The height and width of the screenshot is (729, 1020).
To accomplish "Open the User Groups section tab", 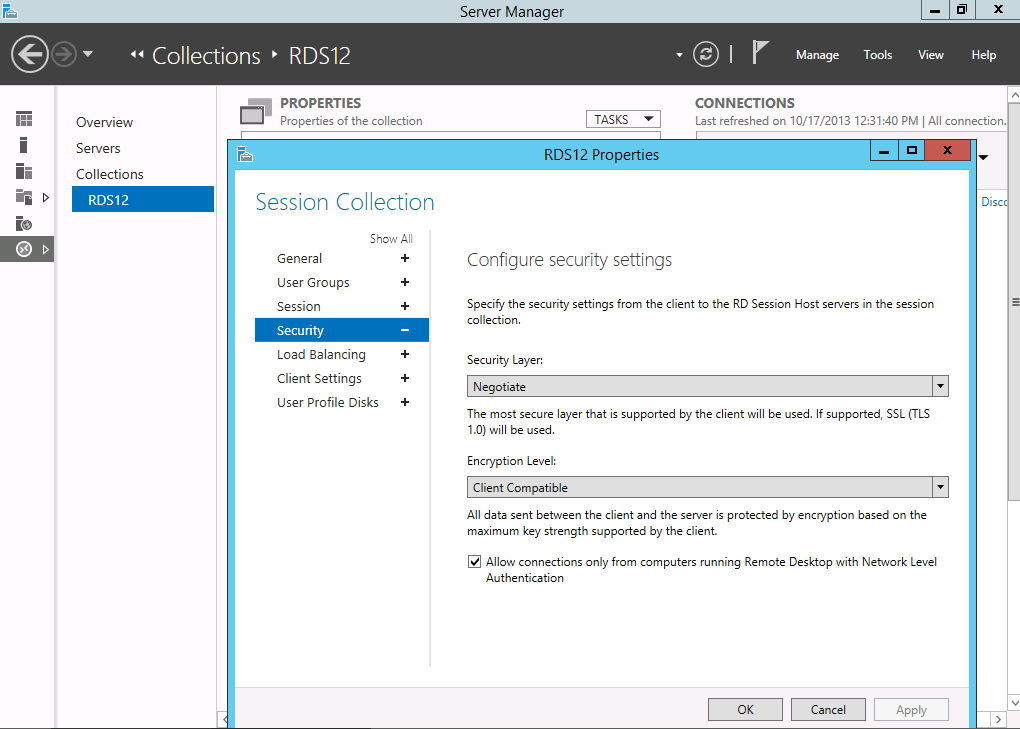I will (313, 282).
